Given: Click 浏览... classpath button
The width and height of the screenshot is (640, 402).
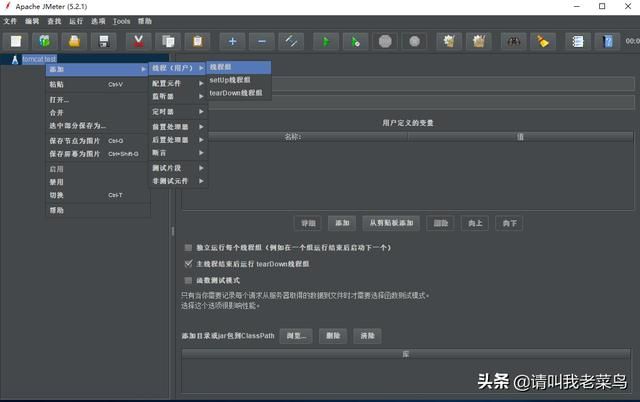Looking at the screenshot, I should click(296, 336).
